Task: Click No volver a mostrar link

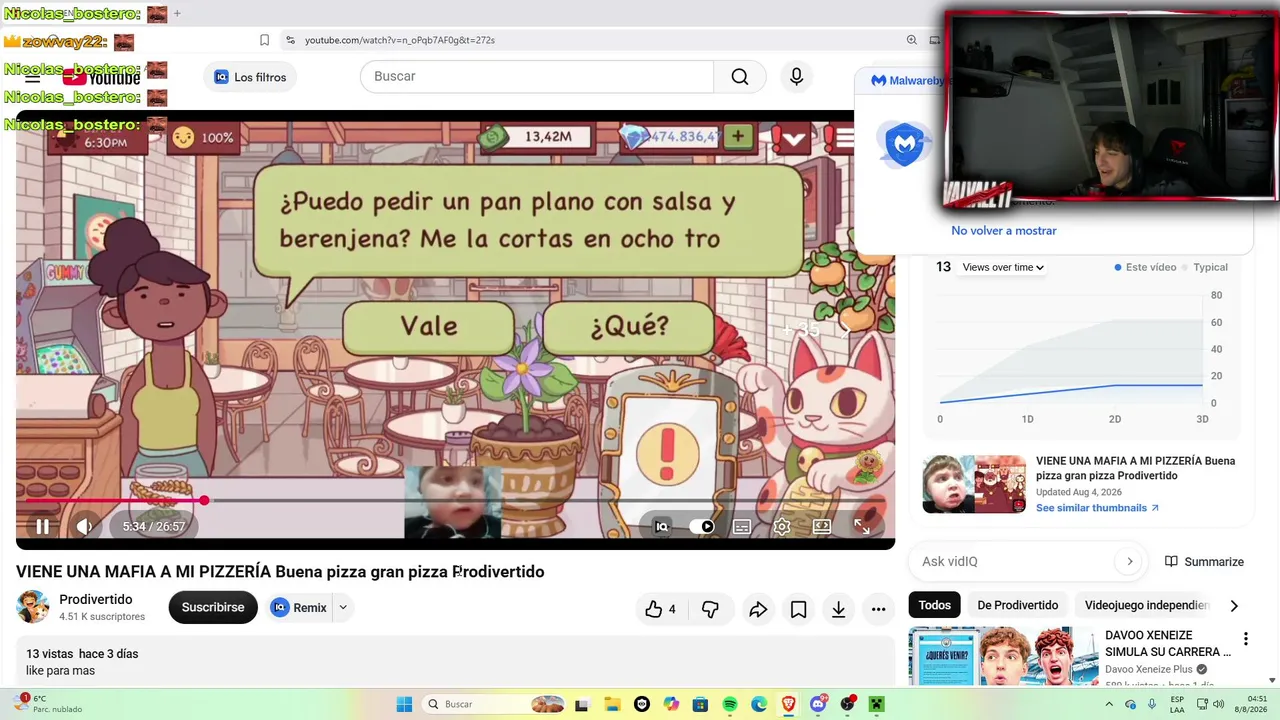Action: coord(1004,230)
